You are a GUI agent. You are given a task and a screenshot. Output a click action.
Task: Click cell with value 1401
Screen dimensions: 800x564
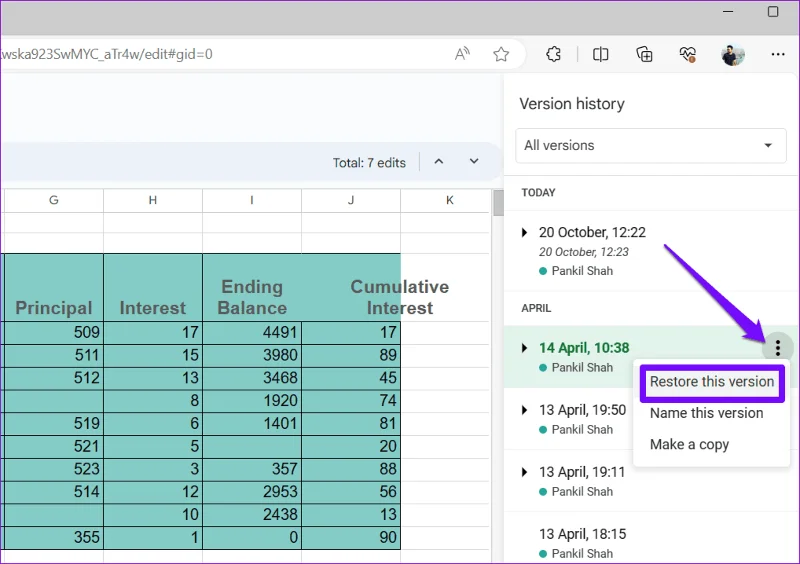coord(252,424)
